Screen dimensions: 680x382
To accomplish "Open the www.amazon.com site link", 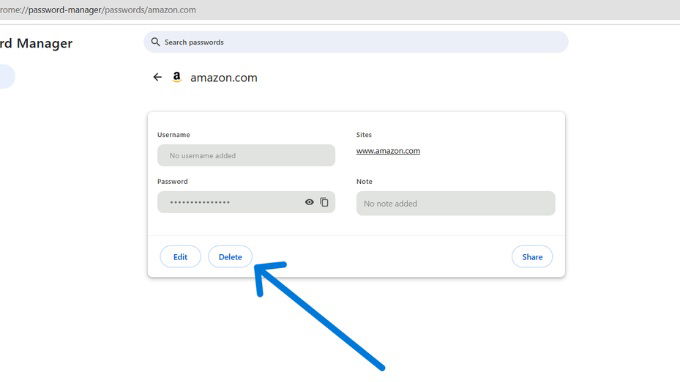I will click(388, 151).
